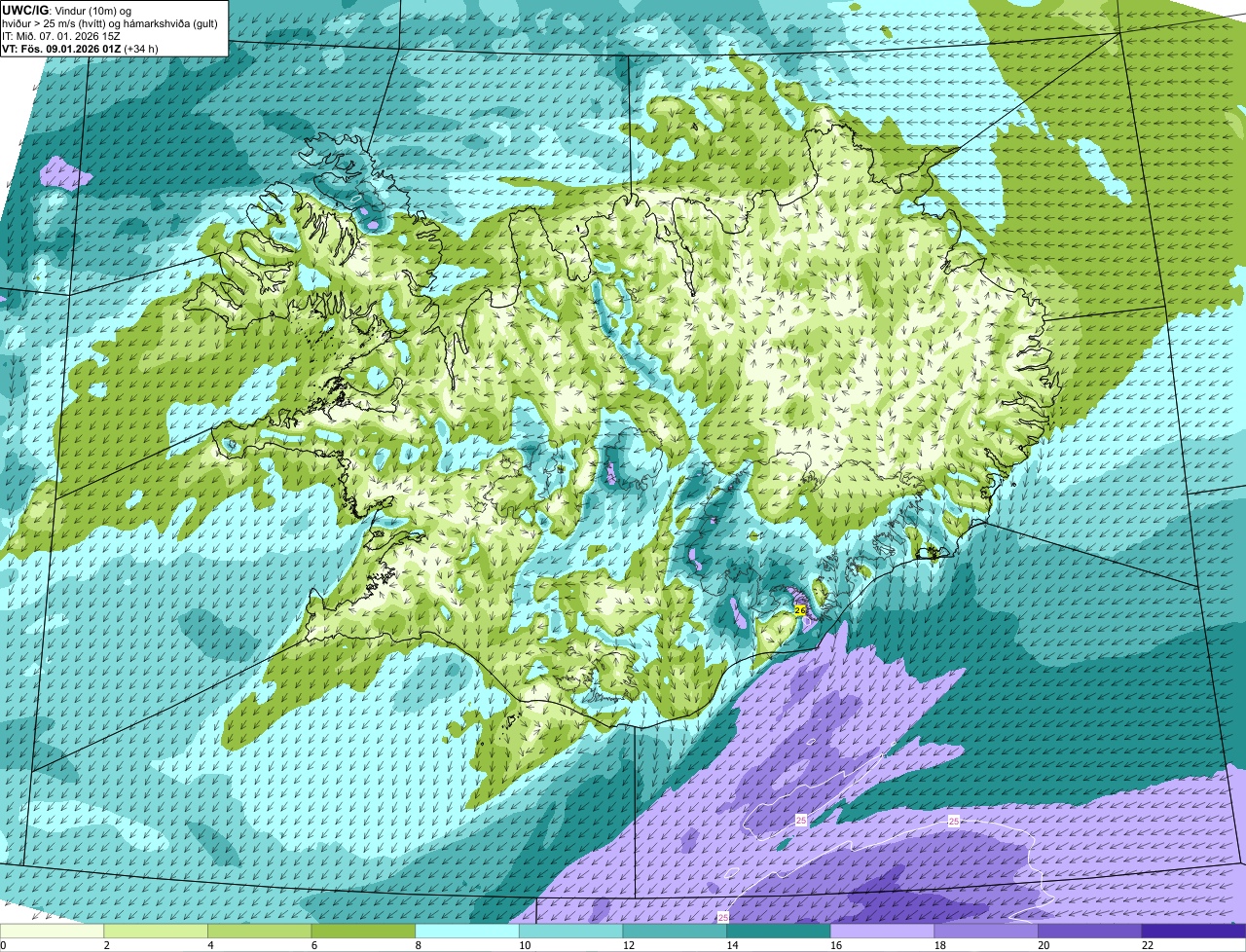Screen dimensions: 1246x952
Task: Click the legend scale label '12'
Action: (629, 945)
